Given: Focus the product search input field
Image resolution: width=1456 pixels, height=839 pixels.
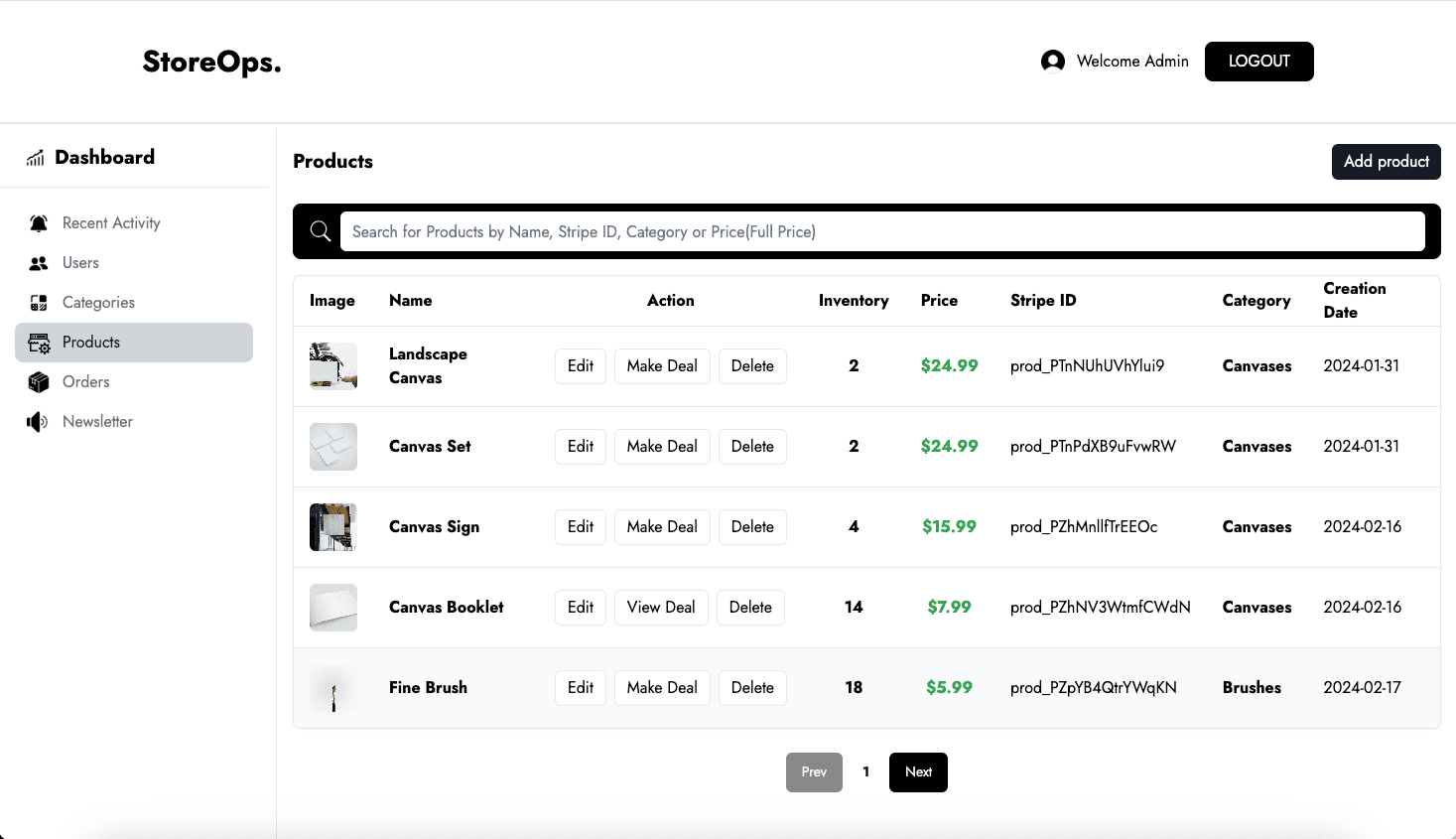Looking at the screenshot, I should pyautogui.click(x=882, y=231).
